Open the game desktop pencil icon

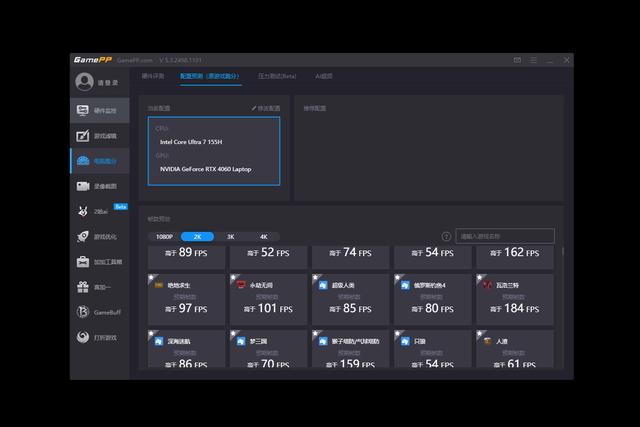pyautogui.click(x=82, y=136)
